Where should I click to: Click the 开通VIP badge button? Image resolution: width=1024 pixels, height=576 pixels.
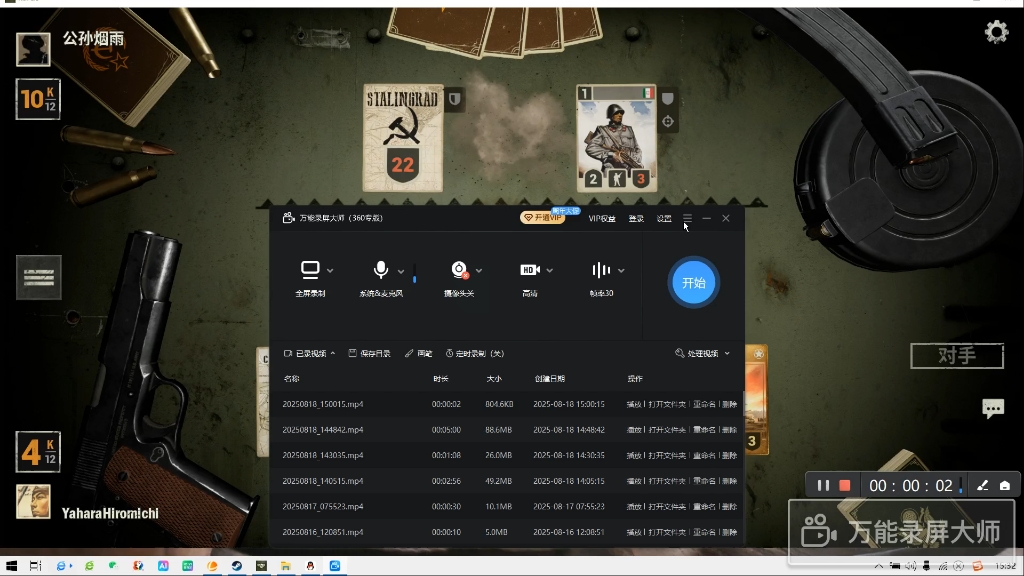543,217
